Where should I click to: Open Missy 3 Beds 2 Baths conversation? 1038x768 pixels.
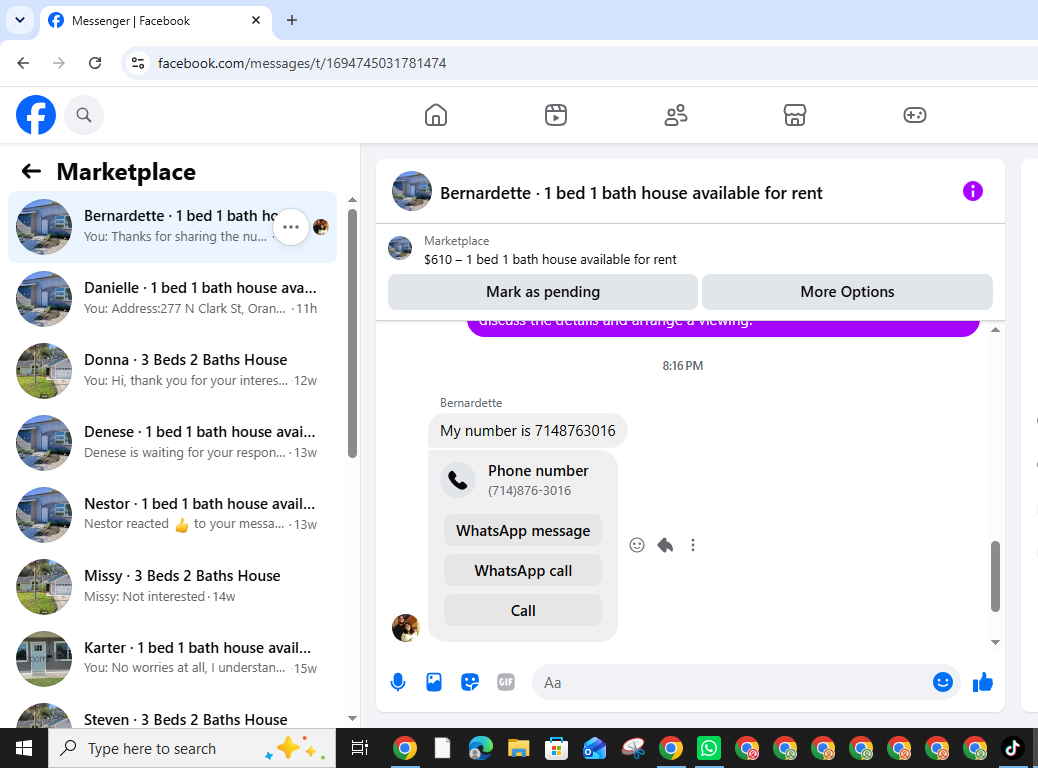pyautogui.click(x=172, y=587)
